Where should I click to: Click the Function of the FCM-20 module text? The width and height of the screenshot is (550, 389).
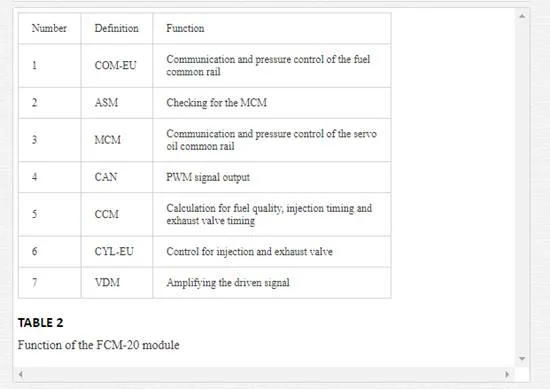[99, 345]
